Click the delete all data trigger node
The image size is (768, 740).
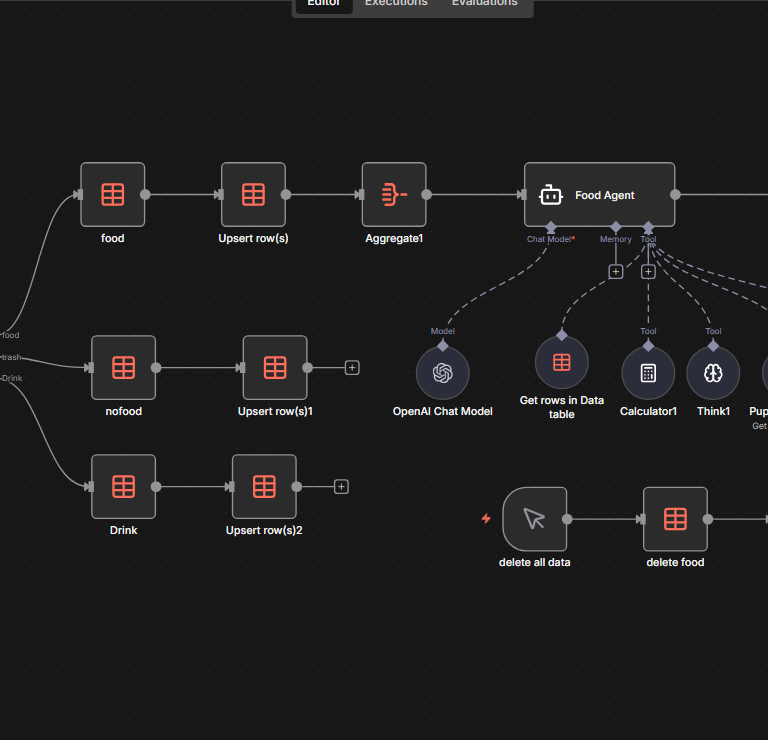pos(534,519)
